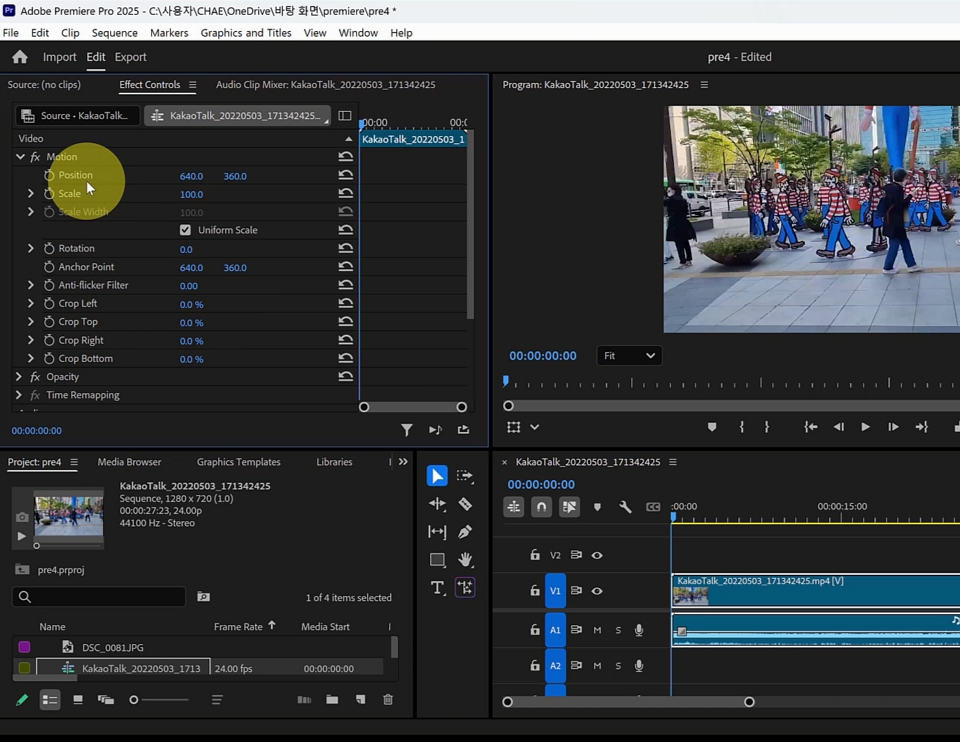Select the Razor tool
Screen dimensions: 960x742
(465, 504)
